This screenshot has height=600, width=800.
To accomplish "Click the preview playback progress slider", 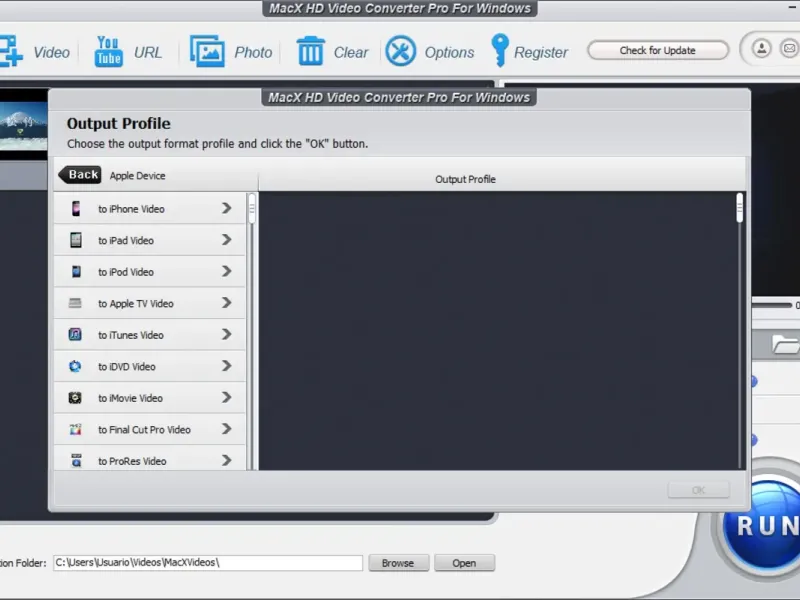I will coord(772,305).
